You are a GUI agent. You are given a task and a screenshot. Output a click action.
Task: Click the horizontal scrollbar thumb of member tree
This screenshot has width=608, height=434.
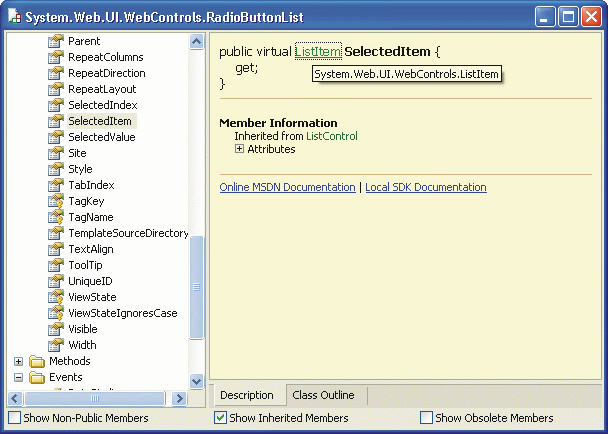coord(95,398)
